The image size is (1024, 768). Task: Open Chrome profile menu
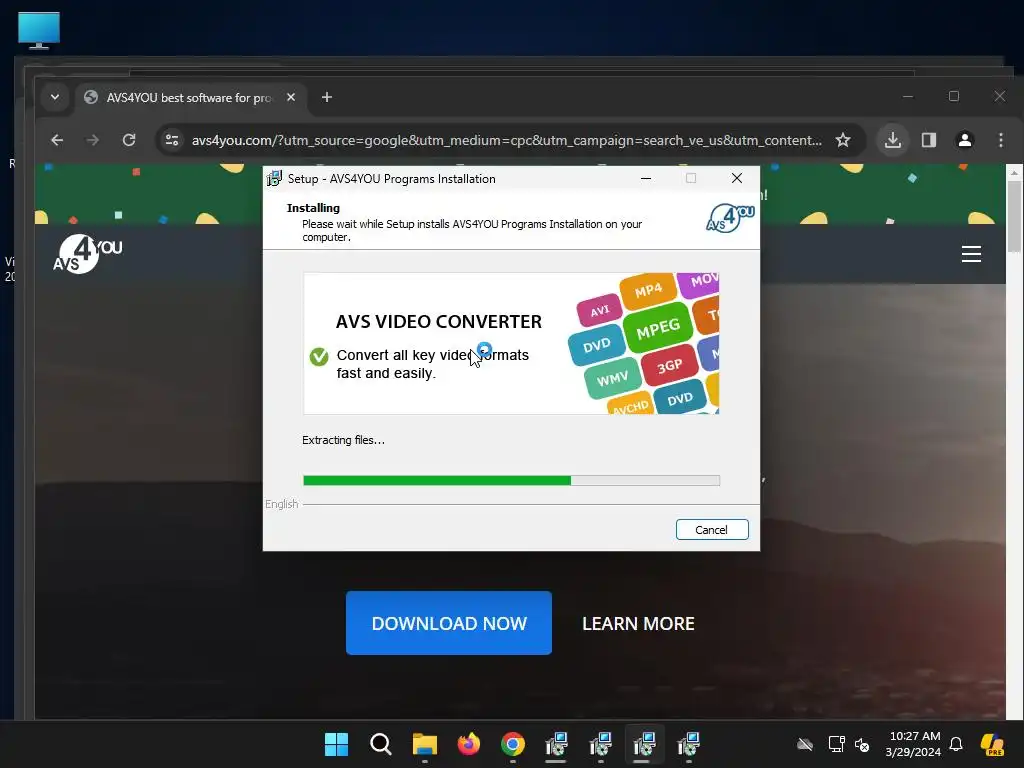(965, 140)
